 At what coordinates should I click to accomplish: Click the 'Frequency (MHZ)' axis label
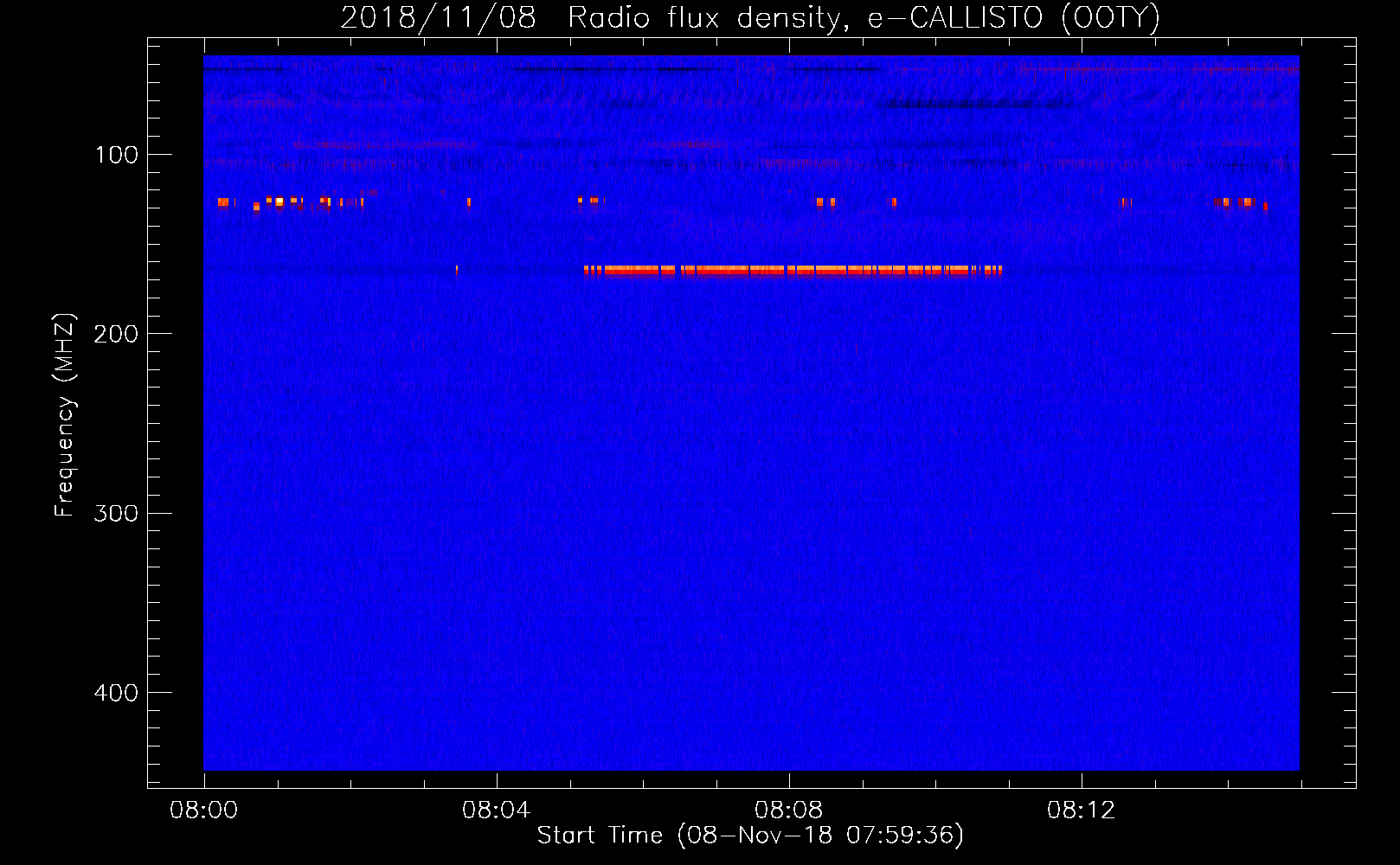(x=65, y=415)
